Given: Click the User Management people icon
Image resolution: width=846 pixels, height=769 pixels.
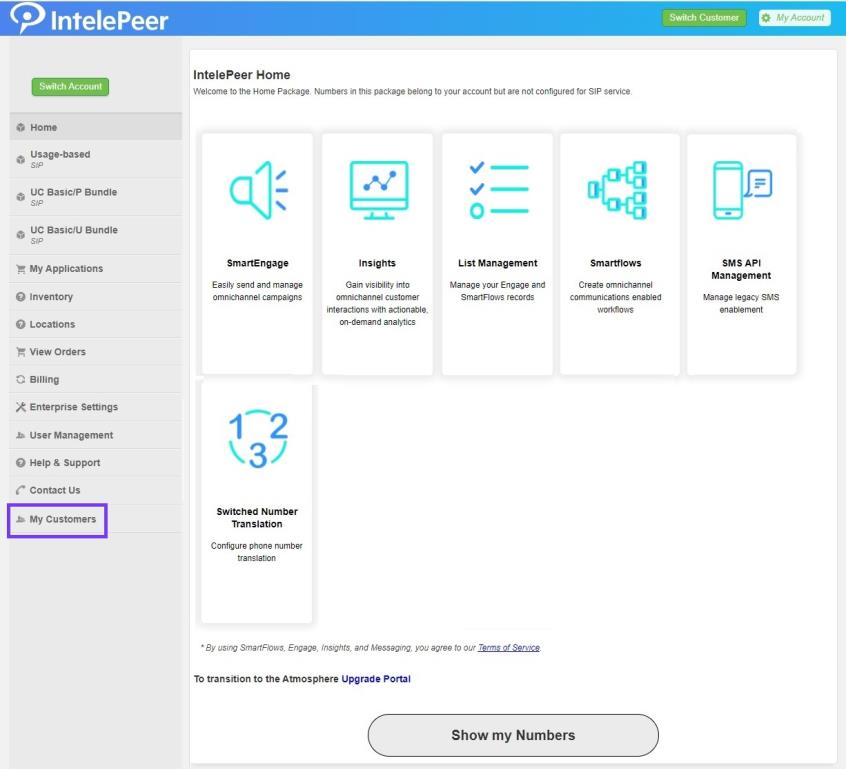Looking at the screenshot, I should click(21, 435).
